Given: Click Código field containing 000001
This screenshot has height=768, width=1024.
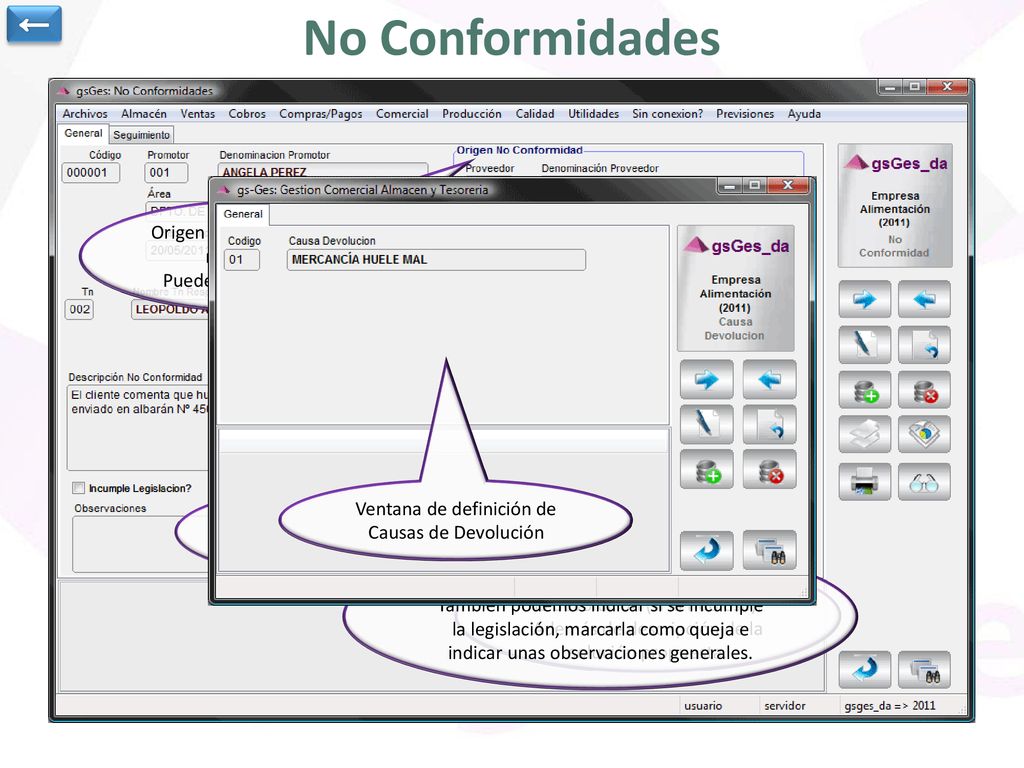Looking at the screenshot, I should click(91, 172).
